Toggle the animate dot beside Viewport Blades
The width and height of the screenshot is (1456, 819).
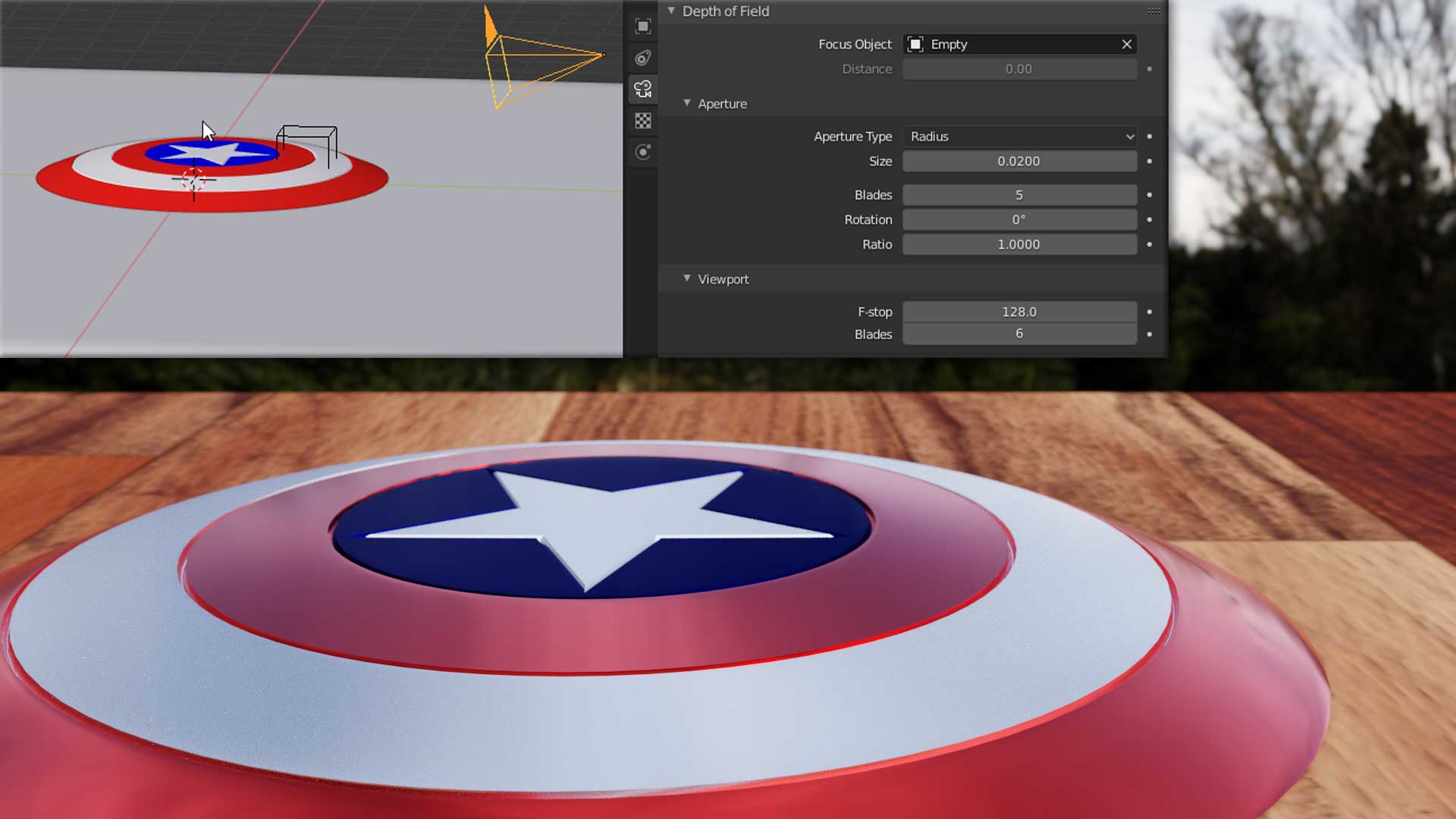[x=1150, y=334]
